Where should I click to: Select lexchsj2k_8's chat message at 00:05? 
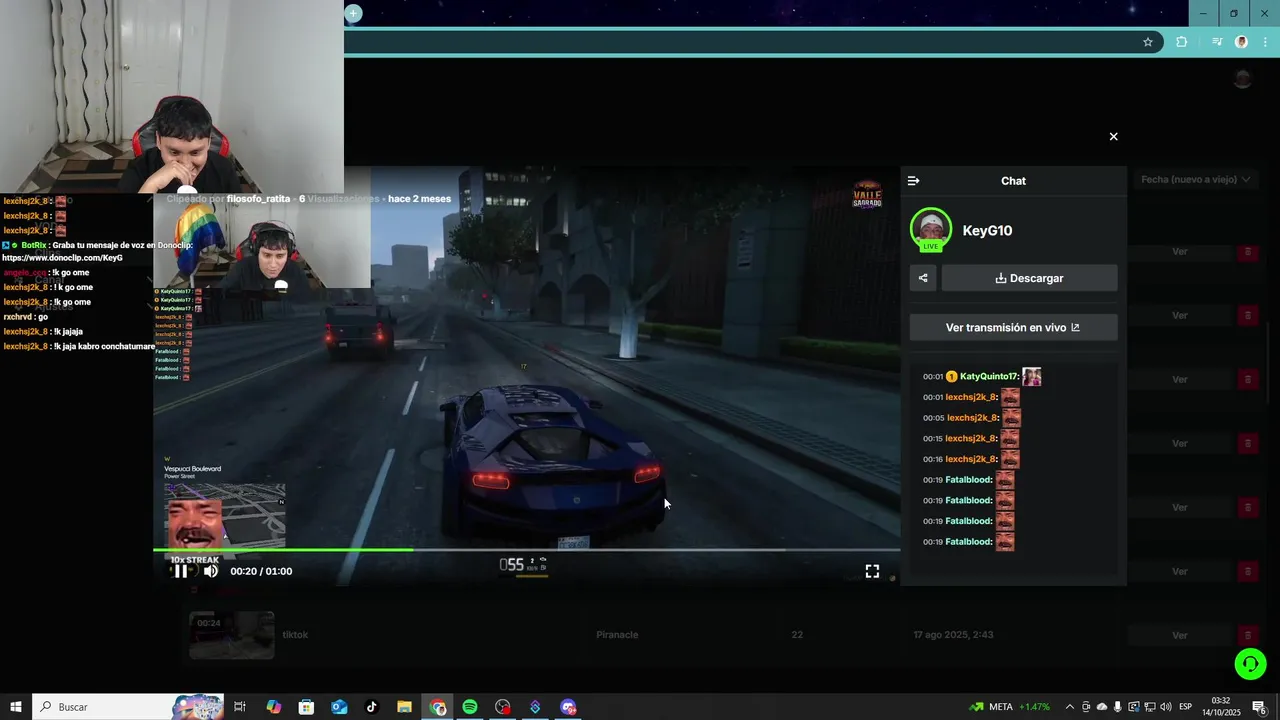[x=971, y=418]
